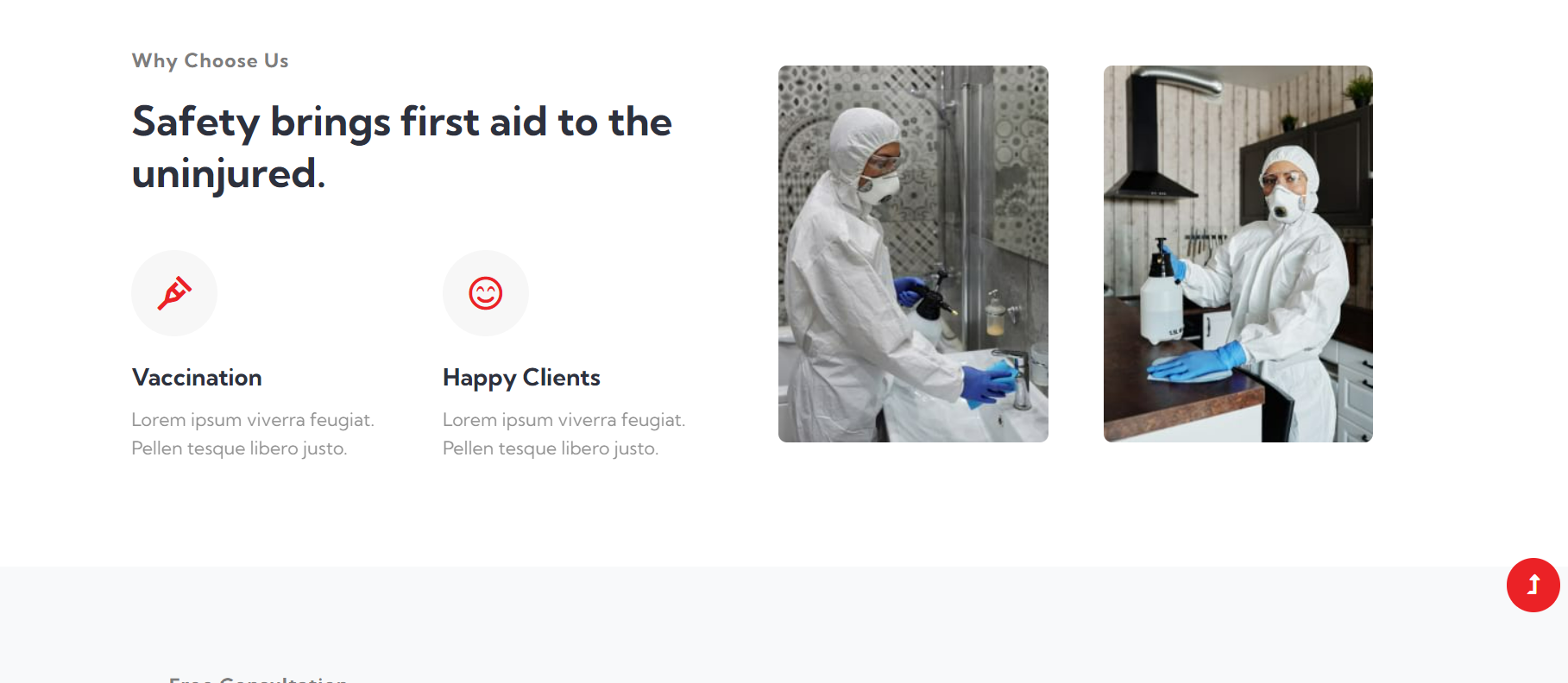The width and height of the screenshot is (1568, 683).
Task: Open the kitchen disinfection photo
Action: [x=1237, y=254]
